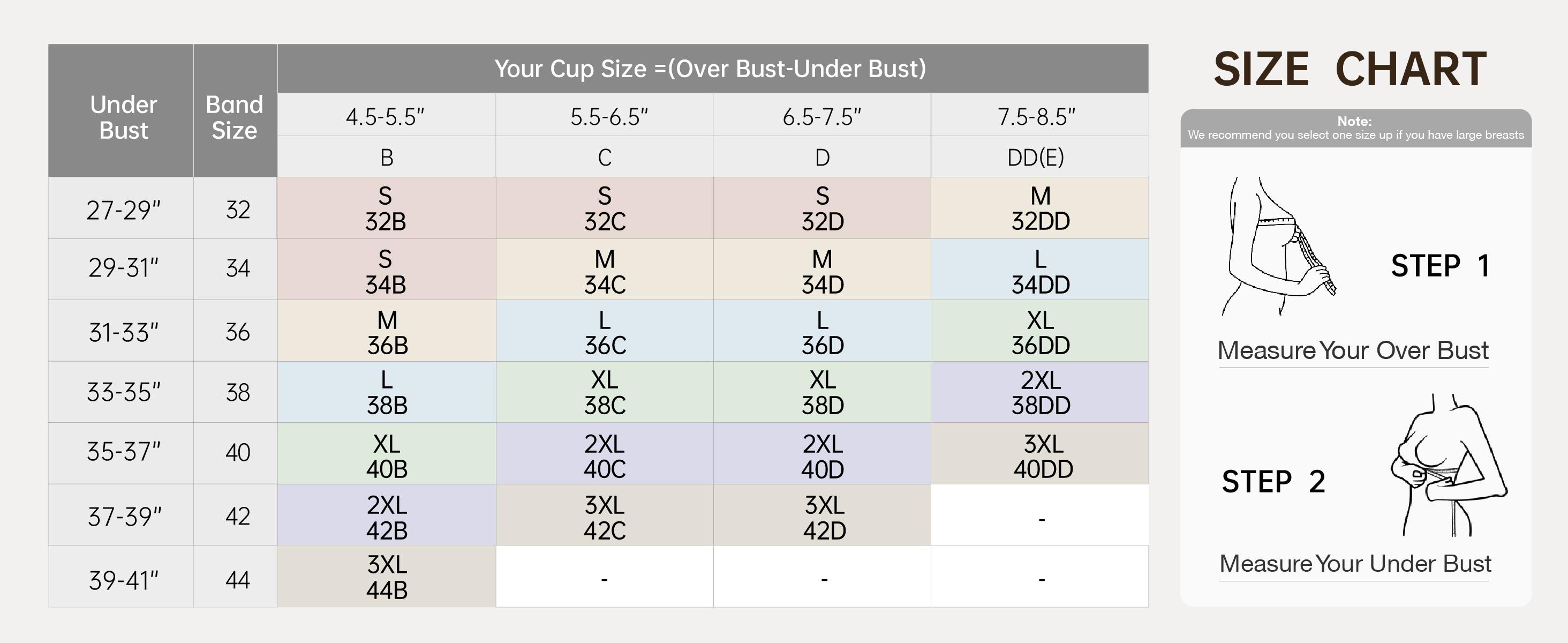The width and height of the screenshot is (1568, 643).
Task: Select band size 38 row cell
Action: point(237,392)
